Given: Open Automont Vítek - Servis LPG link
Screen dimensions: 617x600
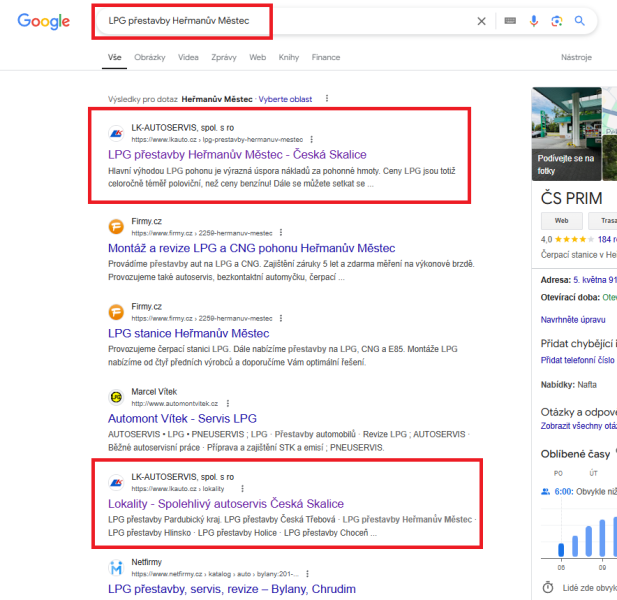Looking at the screenshot, I should [x=182, y=419].
